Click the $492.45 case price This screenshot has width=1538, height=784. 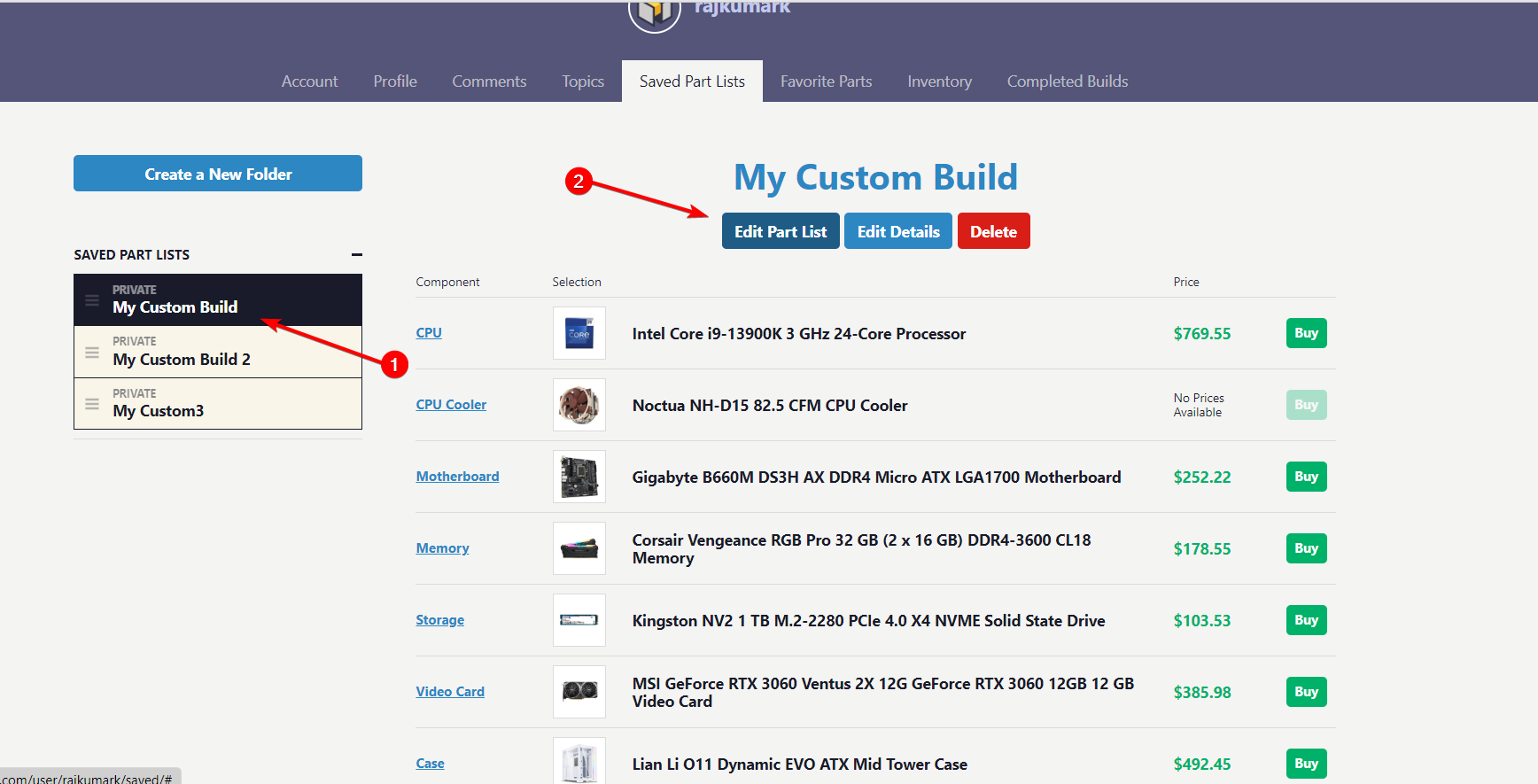[1202, 765]
